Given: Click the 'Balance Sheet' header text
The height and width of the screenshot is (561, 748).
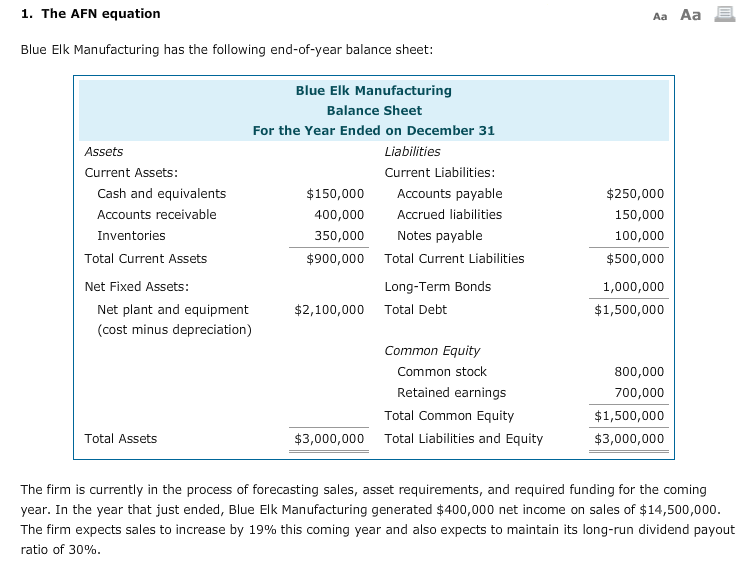Looking at the screenshot, I should click(374, 111).
